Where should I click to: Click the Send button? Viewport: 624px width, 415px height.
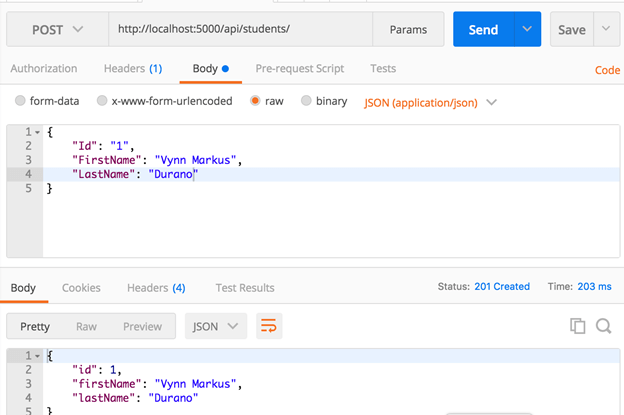484,30
